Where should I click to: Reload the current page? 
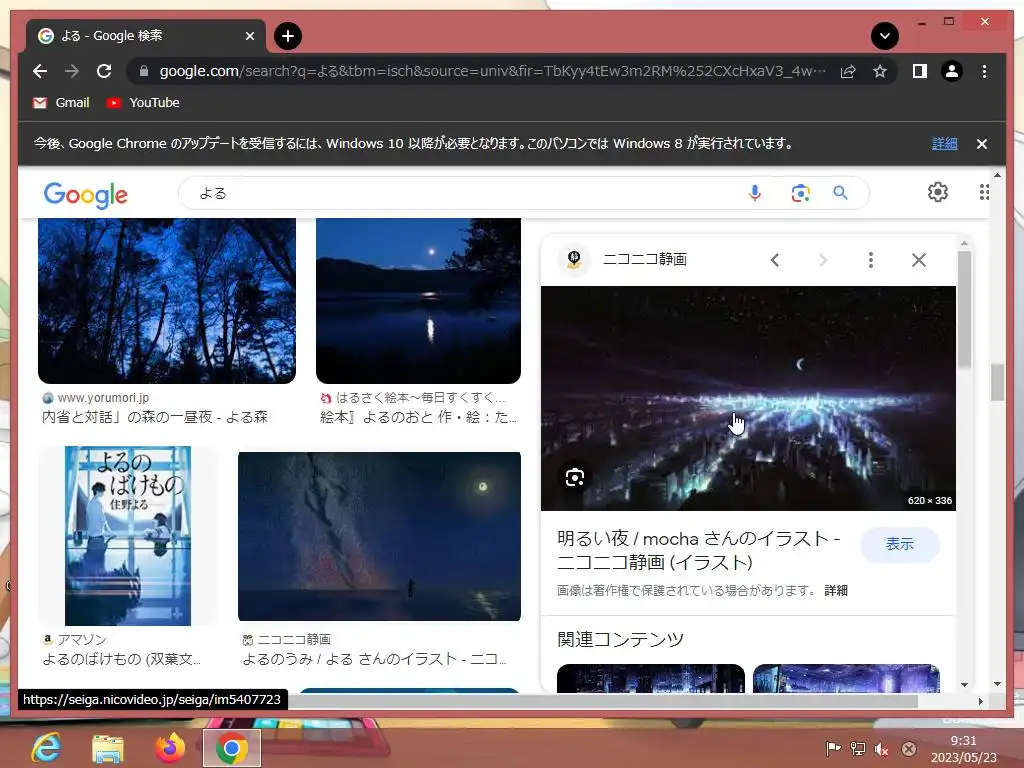pos(104,71)
